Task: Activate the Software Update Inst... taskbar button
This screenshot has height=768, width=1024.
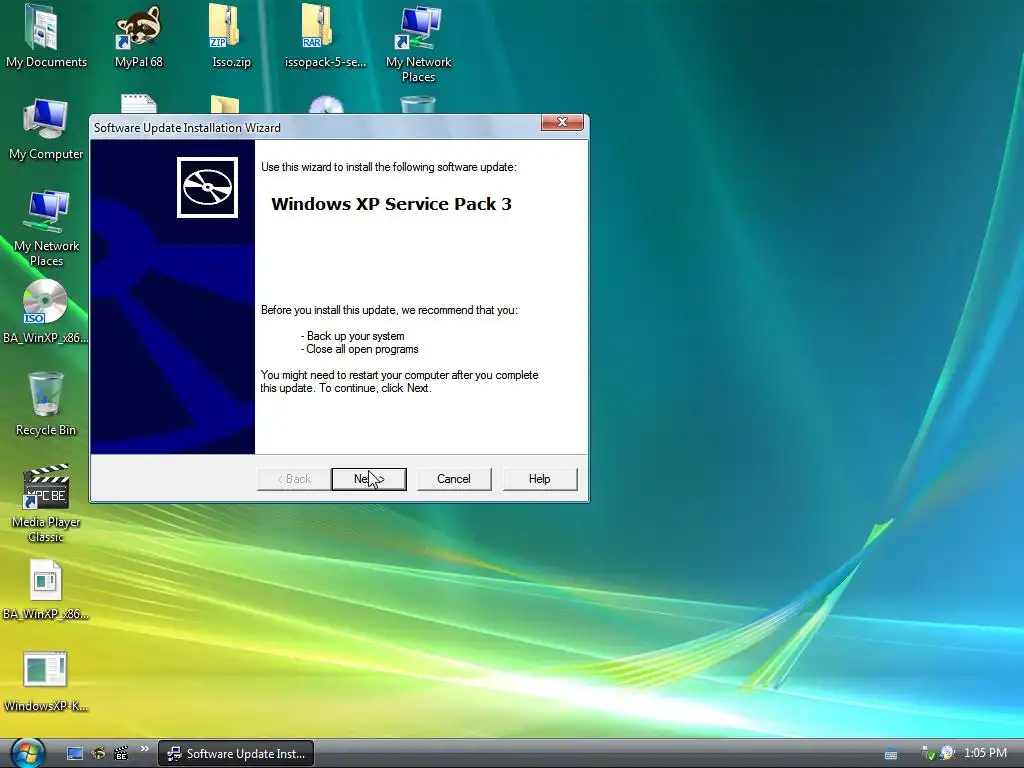Action: click(x=236, y=754)
